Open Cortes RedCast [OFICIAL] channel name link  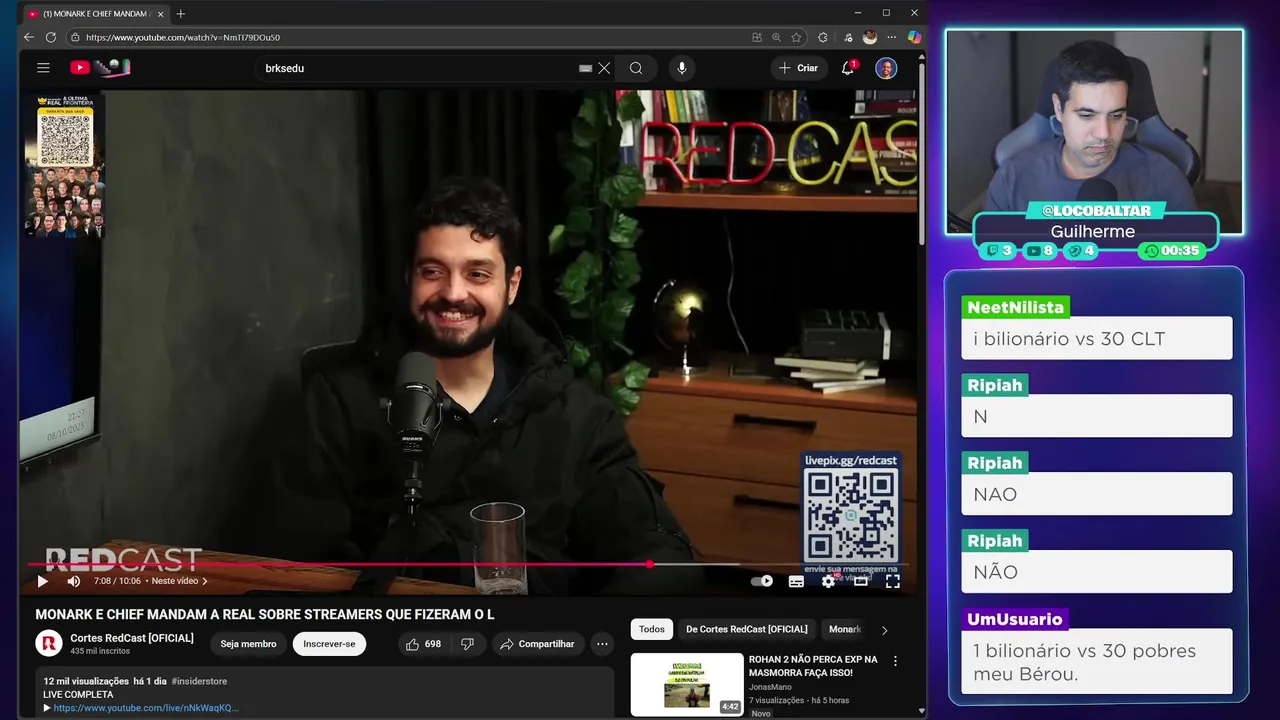(x=132, y=638)
